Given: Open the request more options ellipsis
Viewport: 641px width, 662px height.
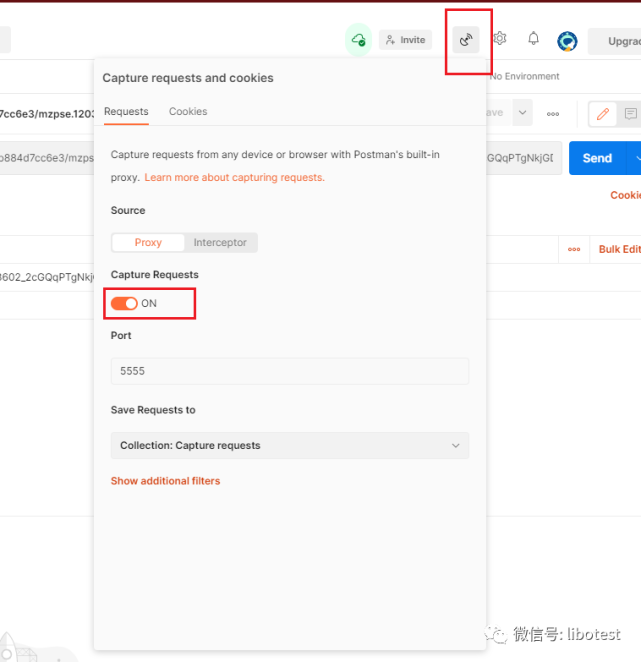Looking at the screenshot, I should 553,114.
